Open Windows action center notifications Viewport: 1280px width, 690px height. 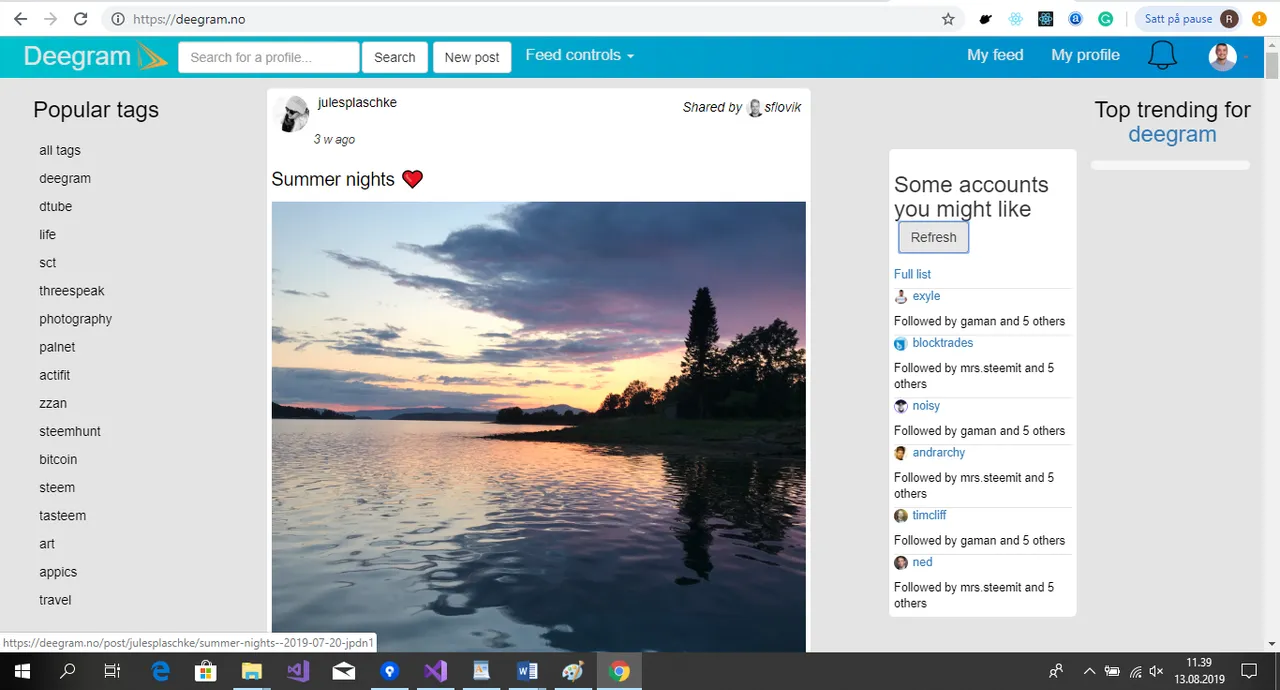pyautogui.click(x=1249, y=671)
